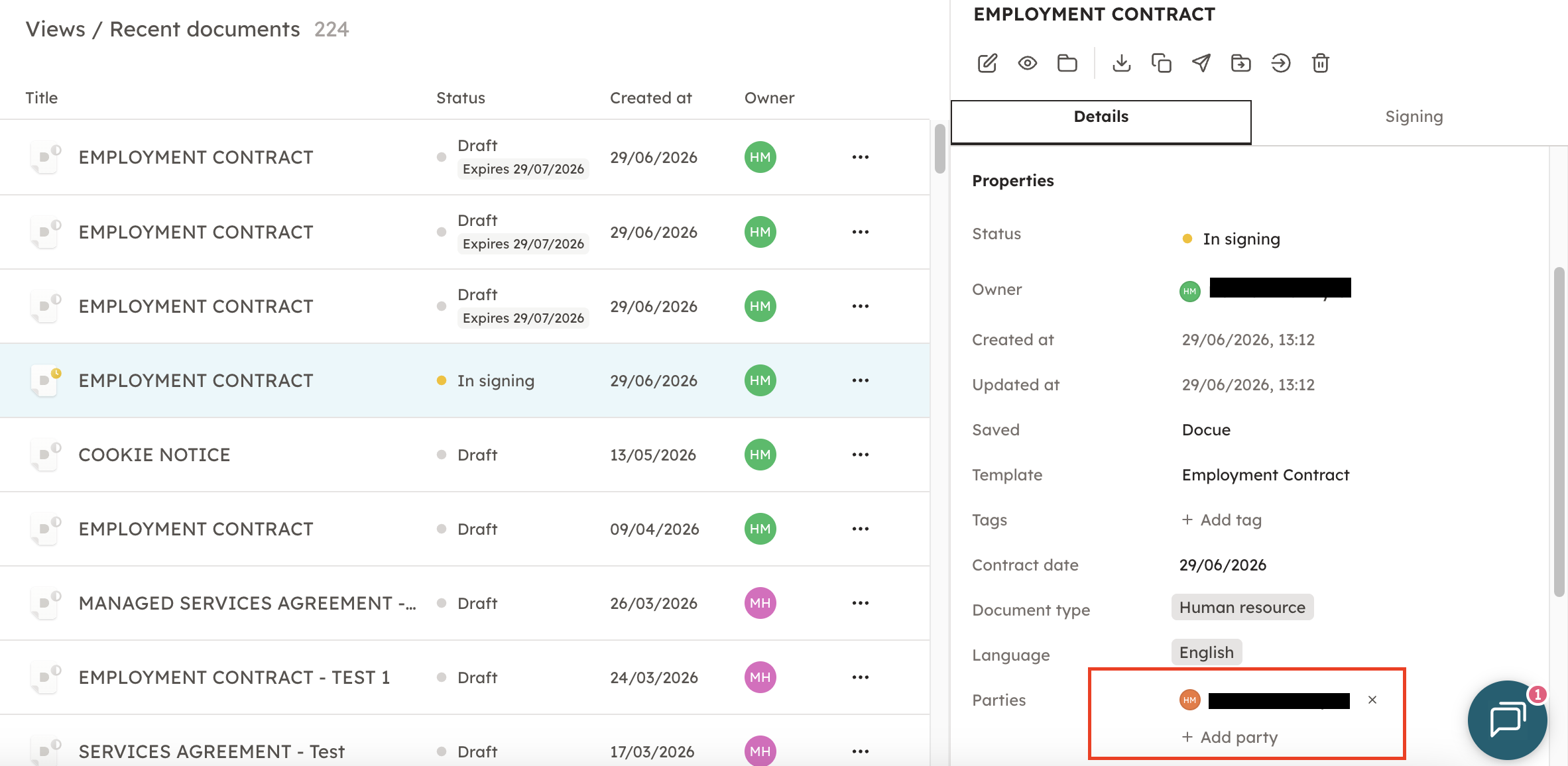Screen dimensions: 1568x766
Task: Delete document with trash icon
Action: (1321, 63)
